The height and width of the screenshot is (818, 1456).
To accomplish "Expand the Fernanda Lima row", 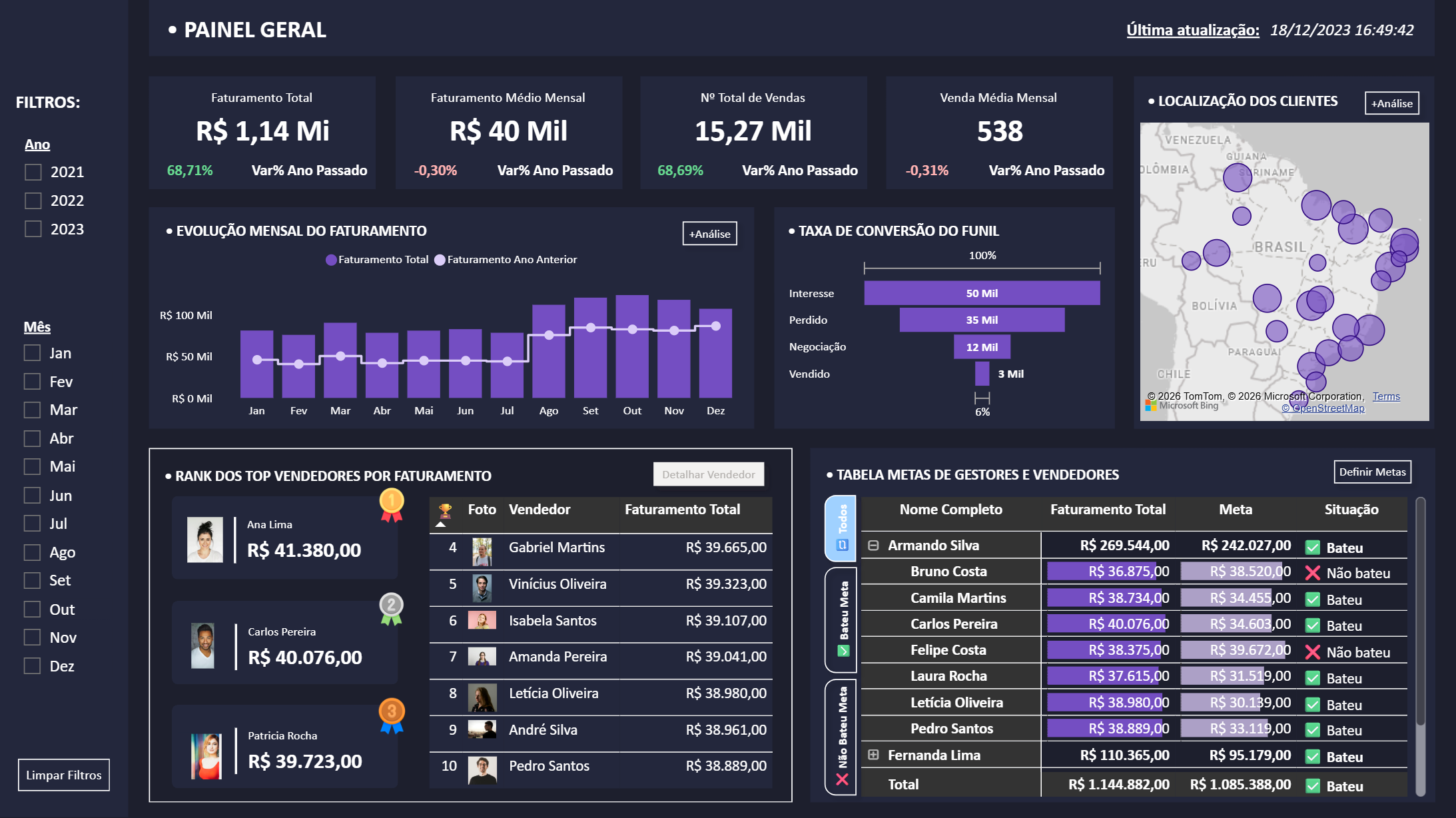I will coord(873,755).
